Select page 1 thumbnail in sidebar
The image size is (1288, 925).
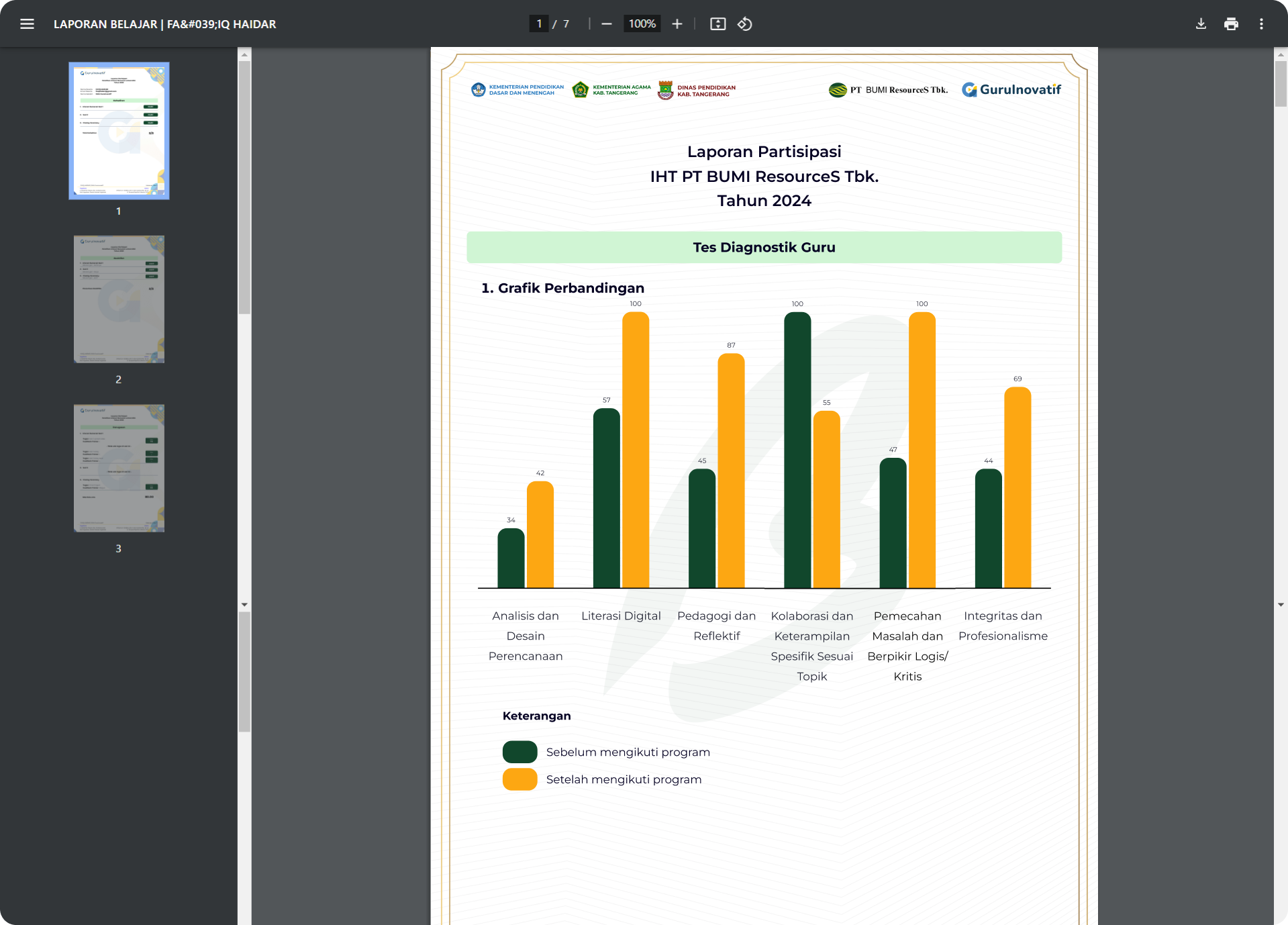pos(119,131)
